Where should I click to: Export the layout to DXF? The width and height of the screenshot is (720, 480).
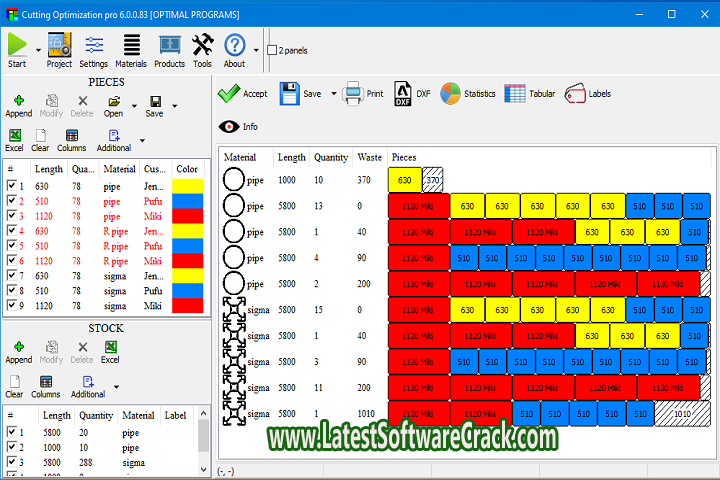coord(412,94)
